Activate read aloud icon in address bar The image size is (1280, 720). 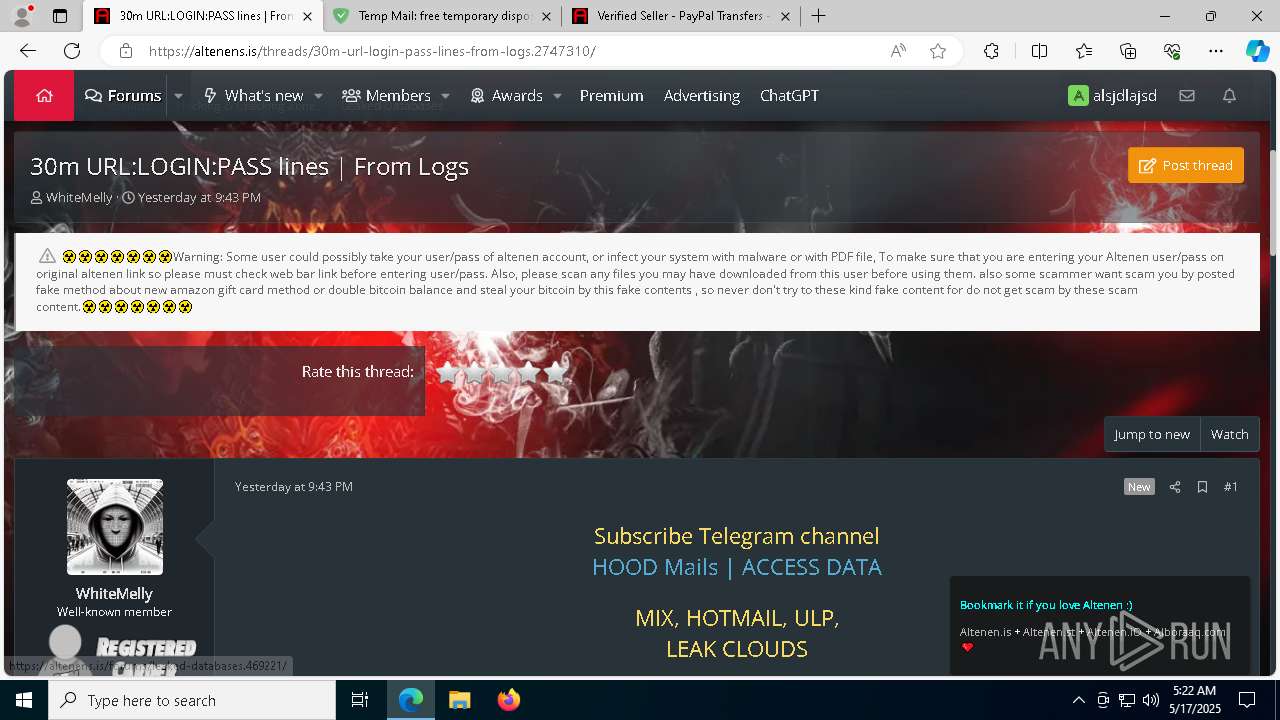coord(898,51)
